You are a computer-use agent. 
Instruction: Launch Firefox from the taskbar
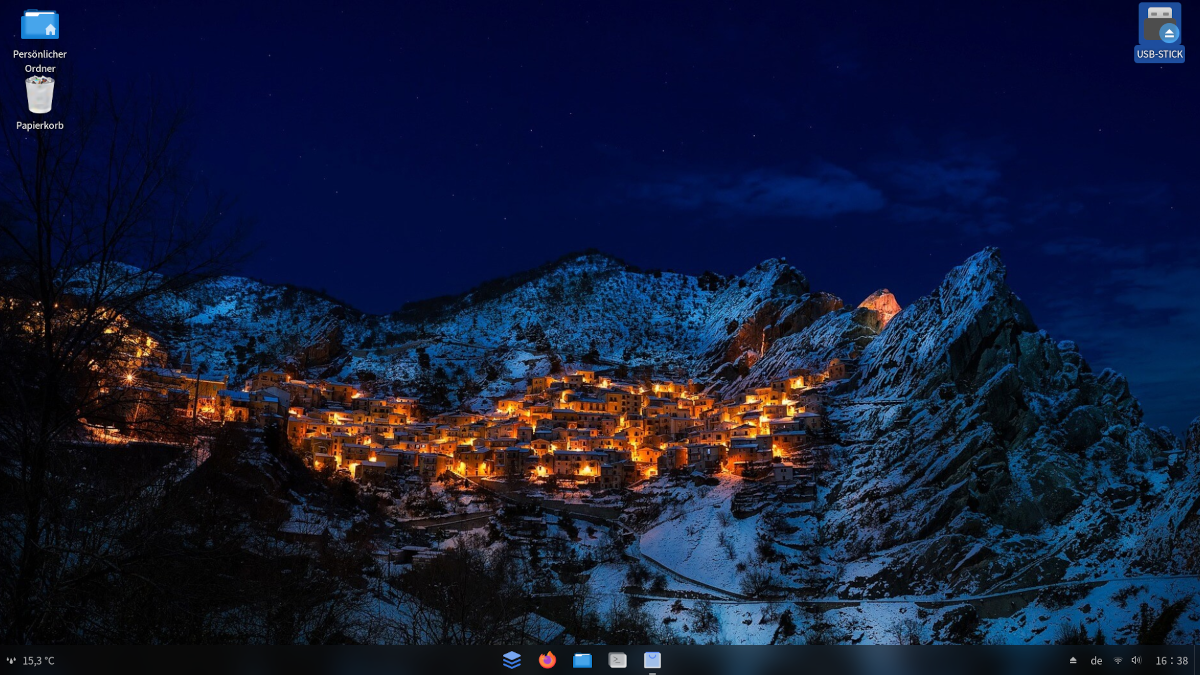click(x=547, y=660)
